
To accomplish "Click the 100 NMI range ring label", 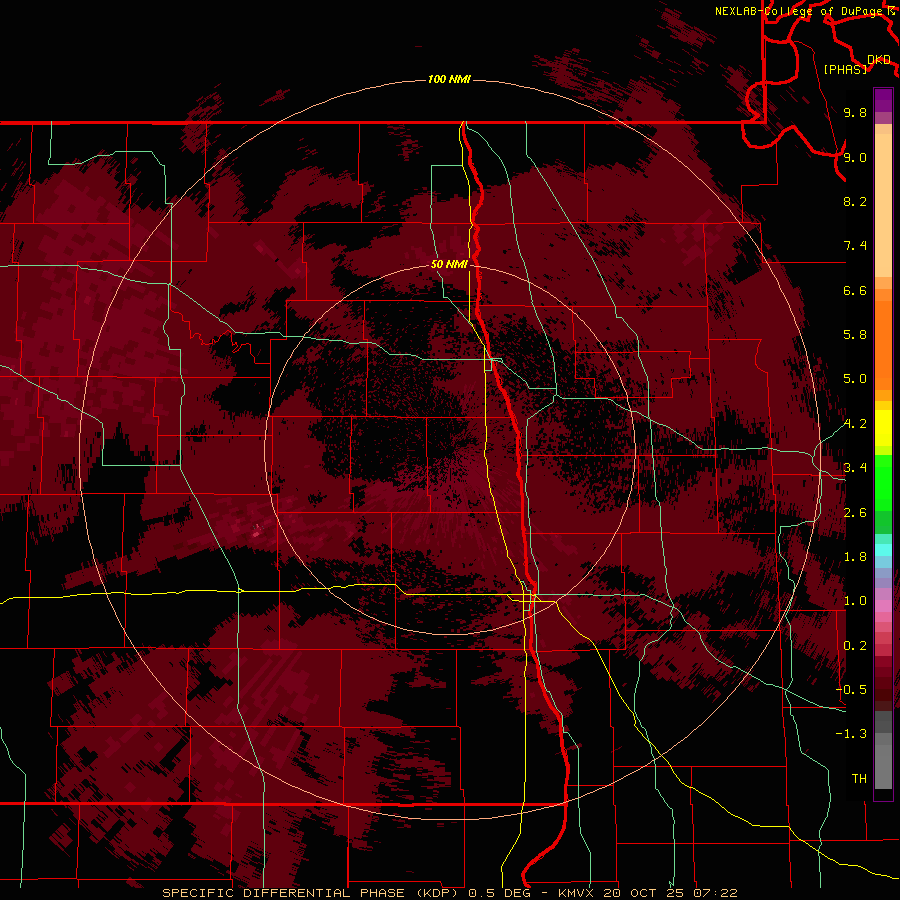I will coord(449,79).
